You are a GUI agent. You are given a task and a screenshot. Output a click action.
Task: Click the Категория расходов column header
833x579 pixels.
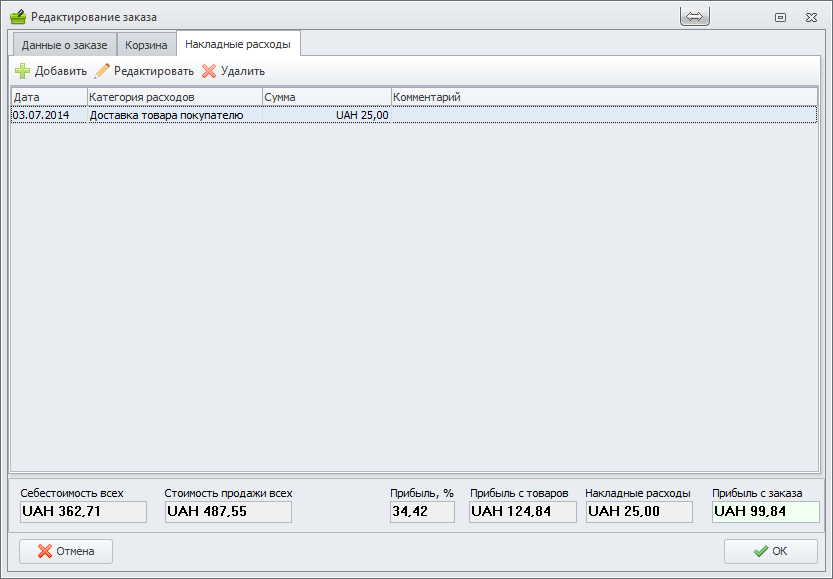174,97
